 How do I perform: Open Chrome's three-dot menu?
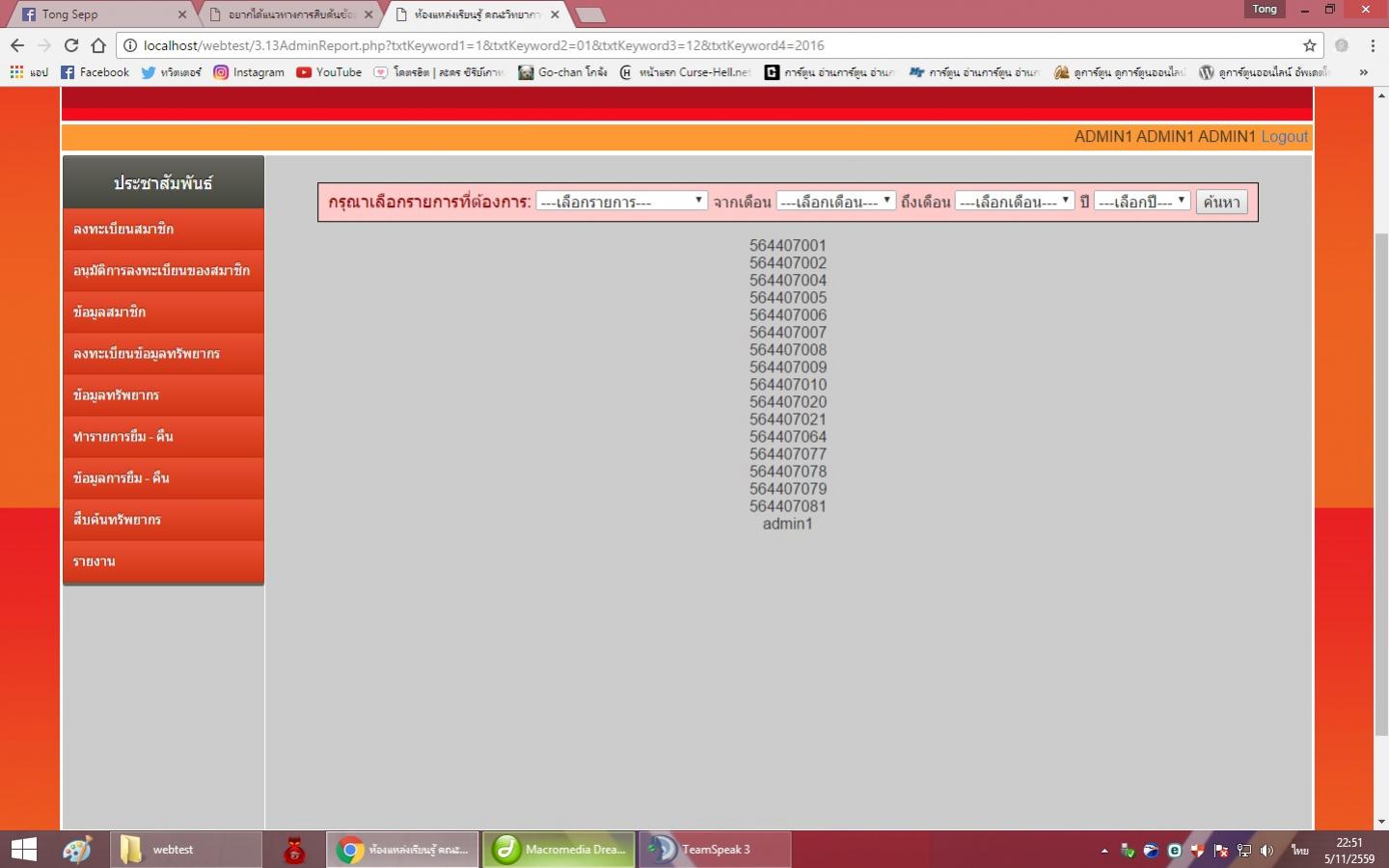1372,45
